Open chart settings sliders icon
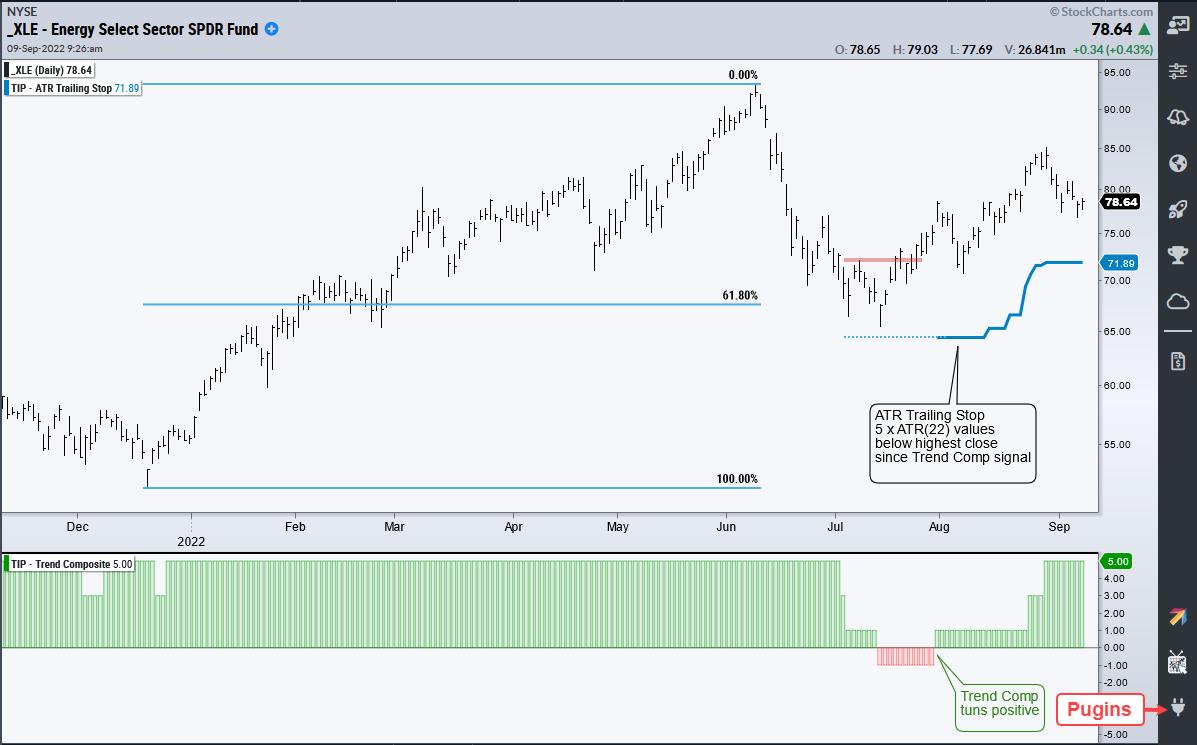This screenshot has height=745, width=1197. point(1177,71)
